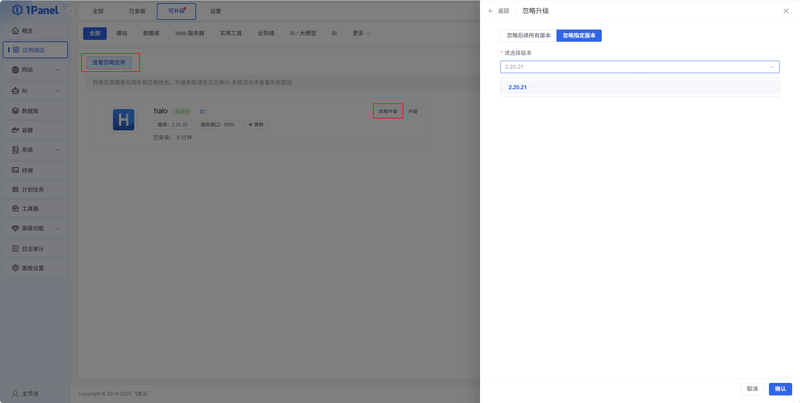Open 网站 websites in sidebar
Viewport: 800px width, 403px height.
(35, 70)
